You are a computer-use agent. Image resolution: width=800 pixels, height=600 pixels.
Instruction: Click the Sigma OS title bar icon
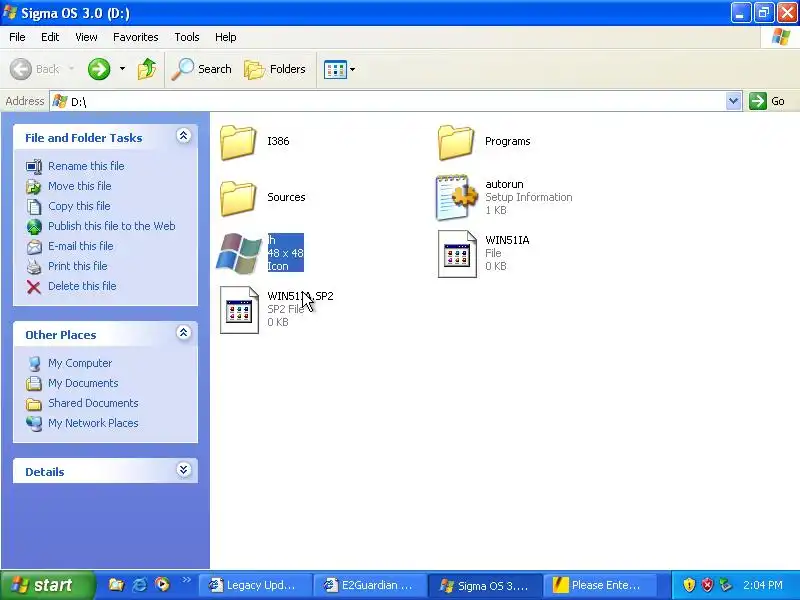click(x=9, y=12)
